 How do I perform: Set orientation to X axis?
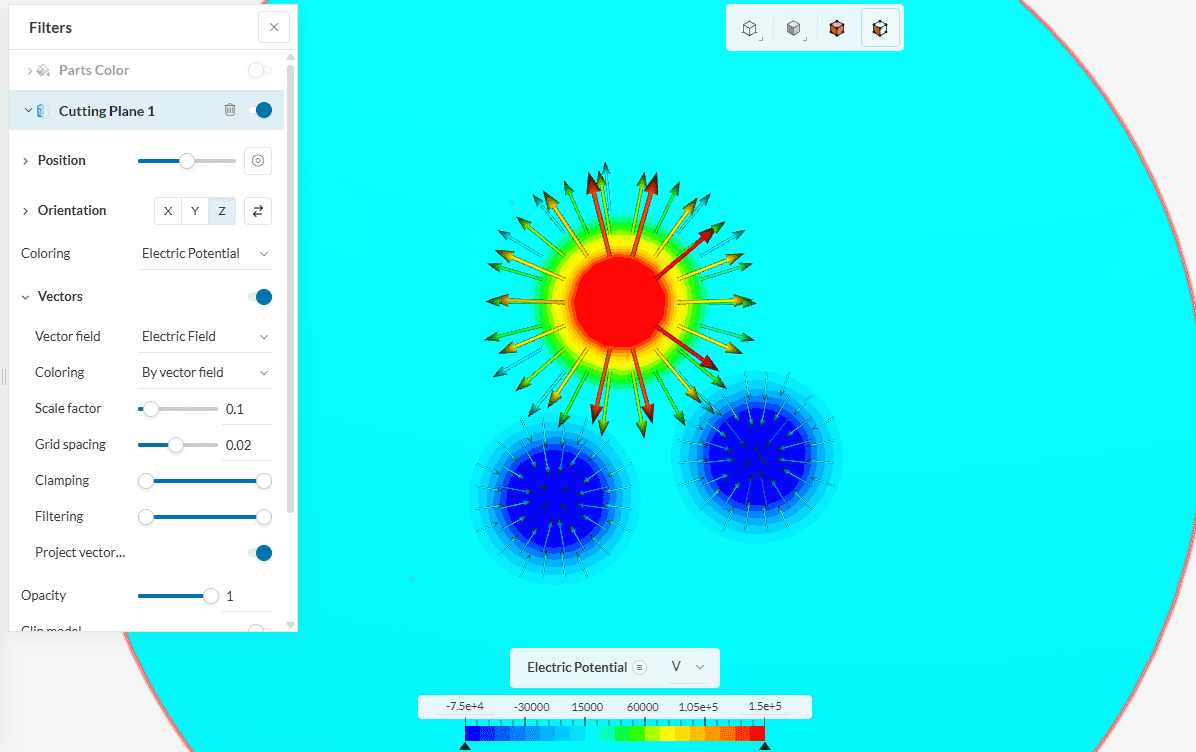point(168,211)
